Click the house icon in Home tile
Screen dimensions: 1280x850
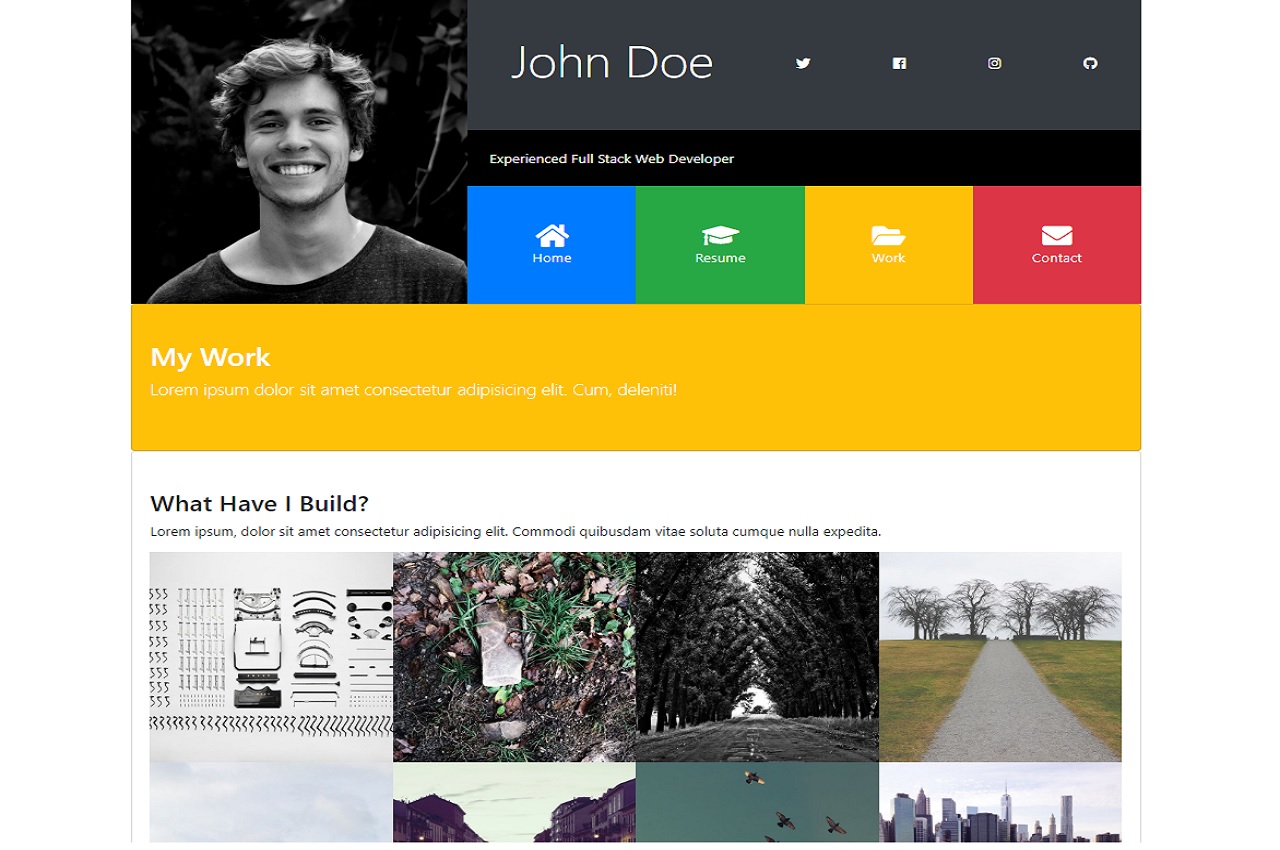coord(552,235)
